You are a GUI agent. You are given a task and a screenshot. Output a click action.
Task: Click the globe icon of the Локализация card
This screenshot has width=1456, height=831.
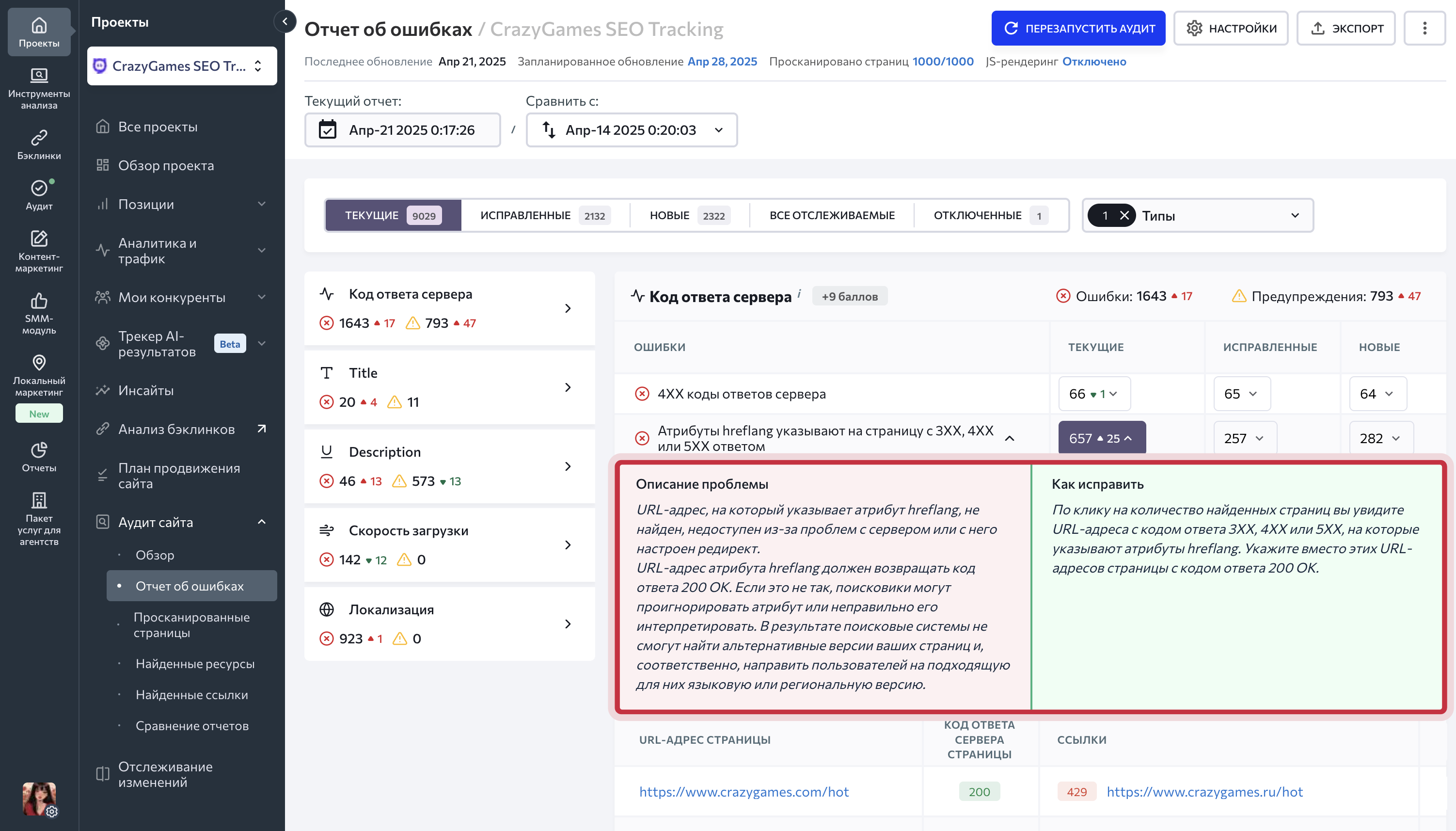pos(327,609)
